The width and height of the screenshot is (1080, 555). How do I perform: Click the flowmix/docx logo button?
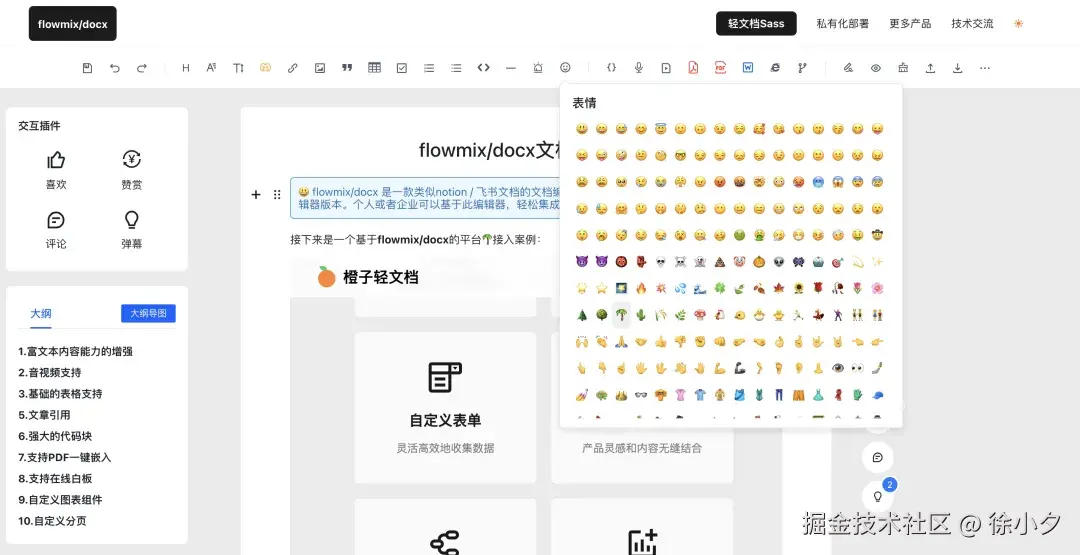(x=72, y=23)
